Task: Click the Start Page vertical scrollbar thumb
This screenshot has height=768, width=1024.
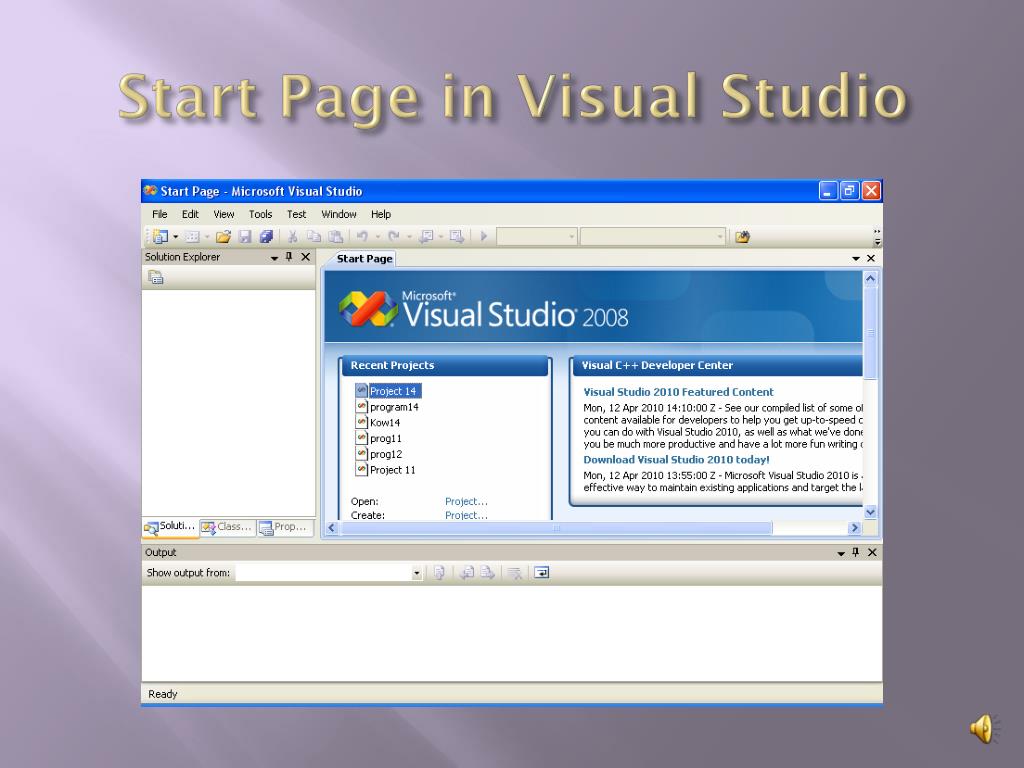Action: coord(870,332)
